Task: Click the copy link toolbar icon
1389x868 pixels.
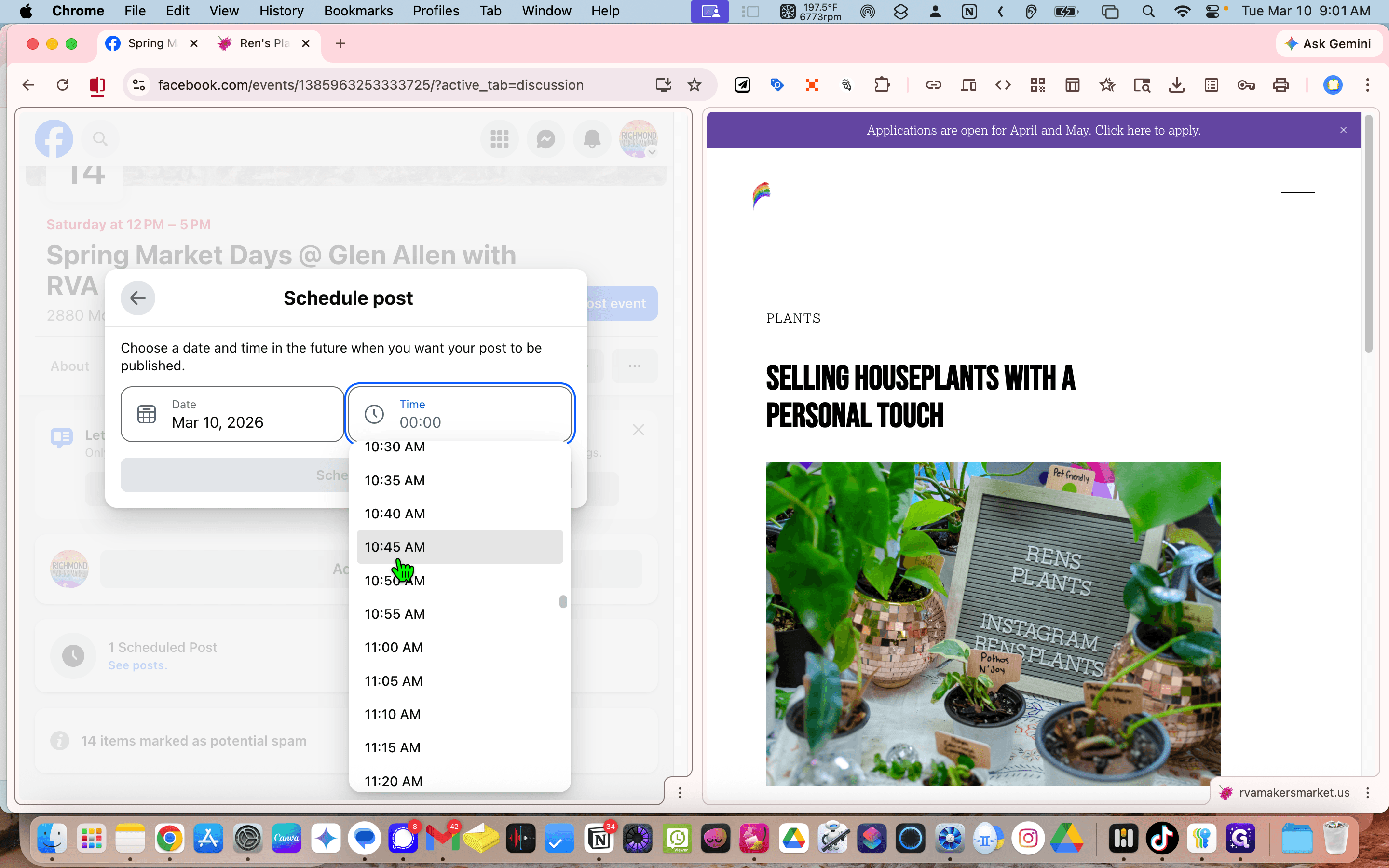Action: 933,85
